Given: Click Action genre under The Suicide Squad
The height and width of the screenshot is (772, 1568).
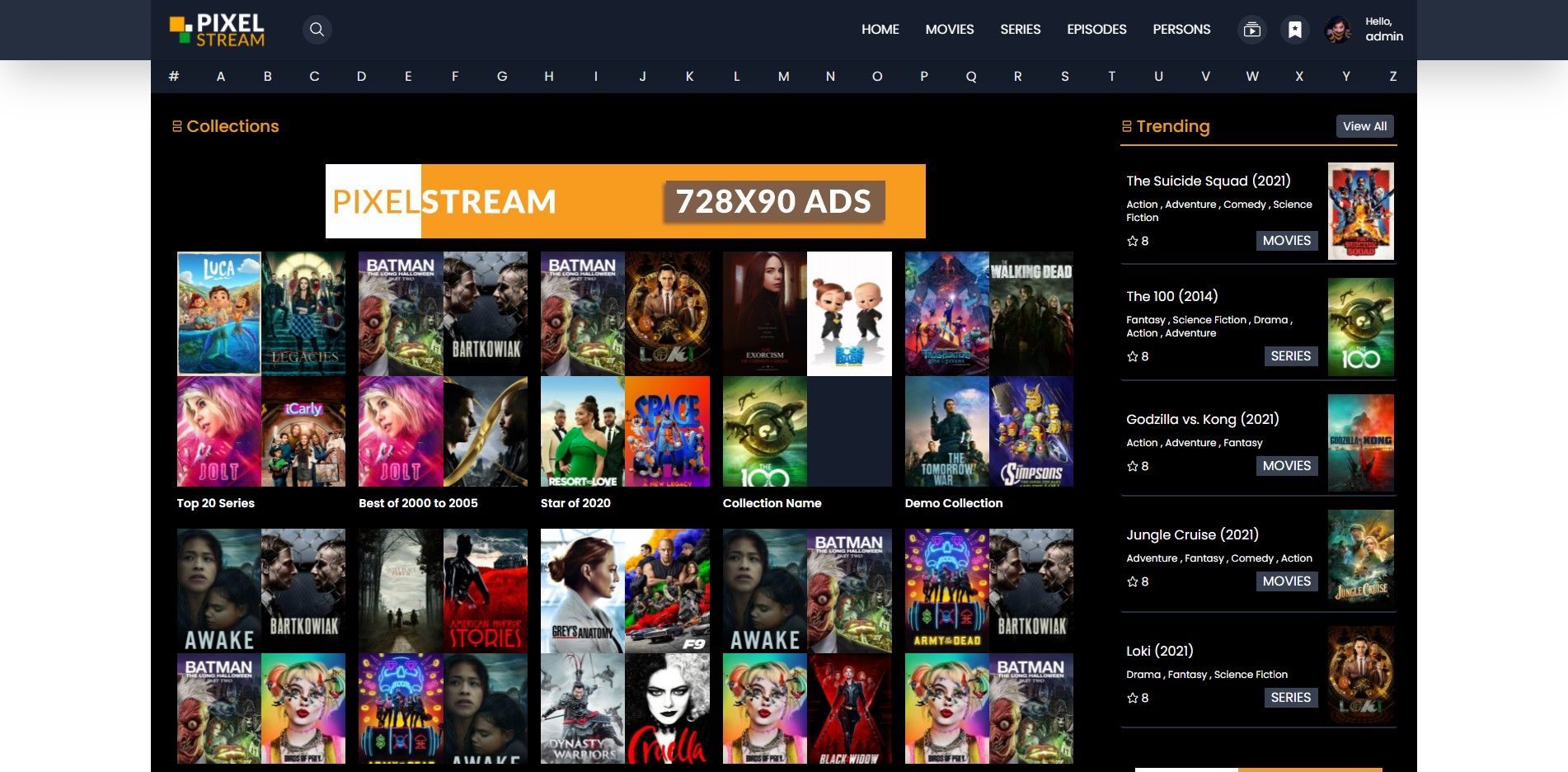Looking at the screenshot, I should pos(1142,205).
